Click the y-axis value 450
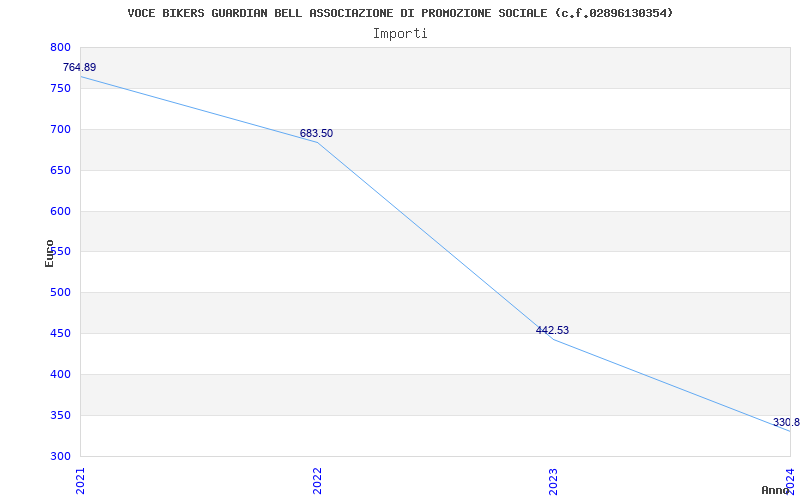 (60, 333)
